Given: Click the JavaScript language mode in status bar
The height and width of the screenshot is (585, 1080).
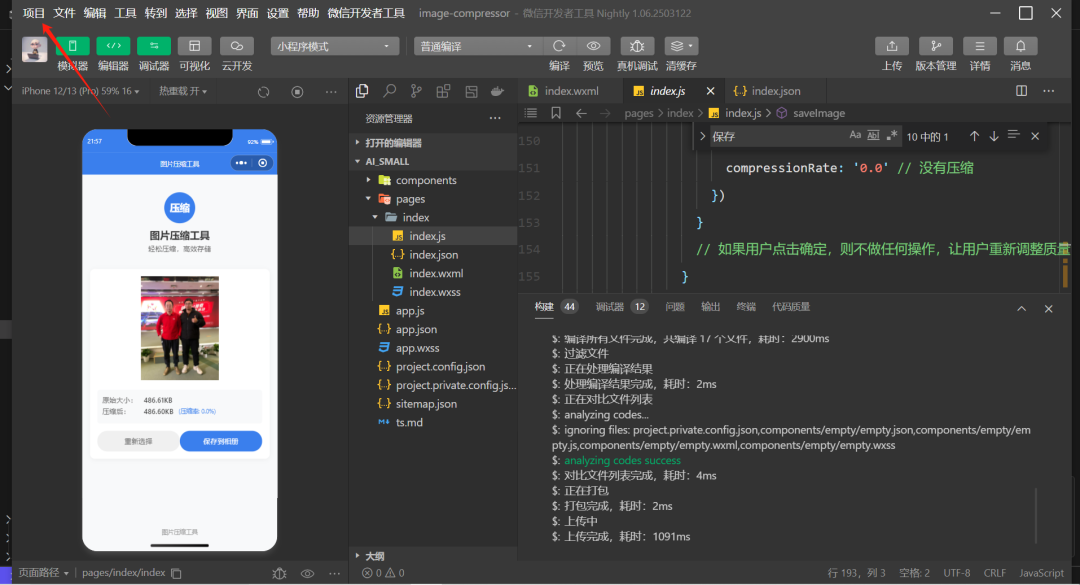Looking at the screenshot, I should (x=1041, y=573).
